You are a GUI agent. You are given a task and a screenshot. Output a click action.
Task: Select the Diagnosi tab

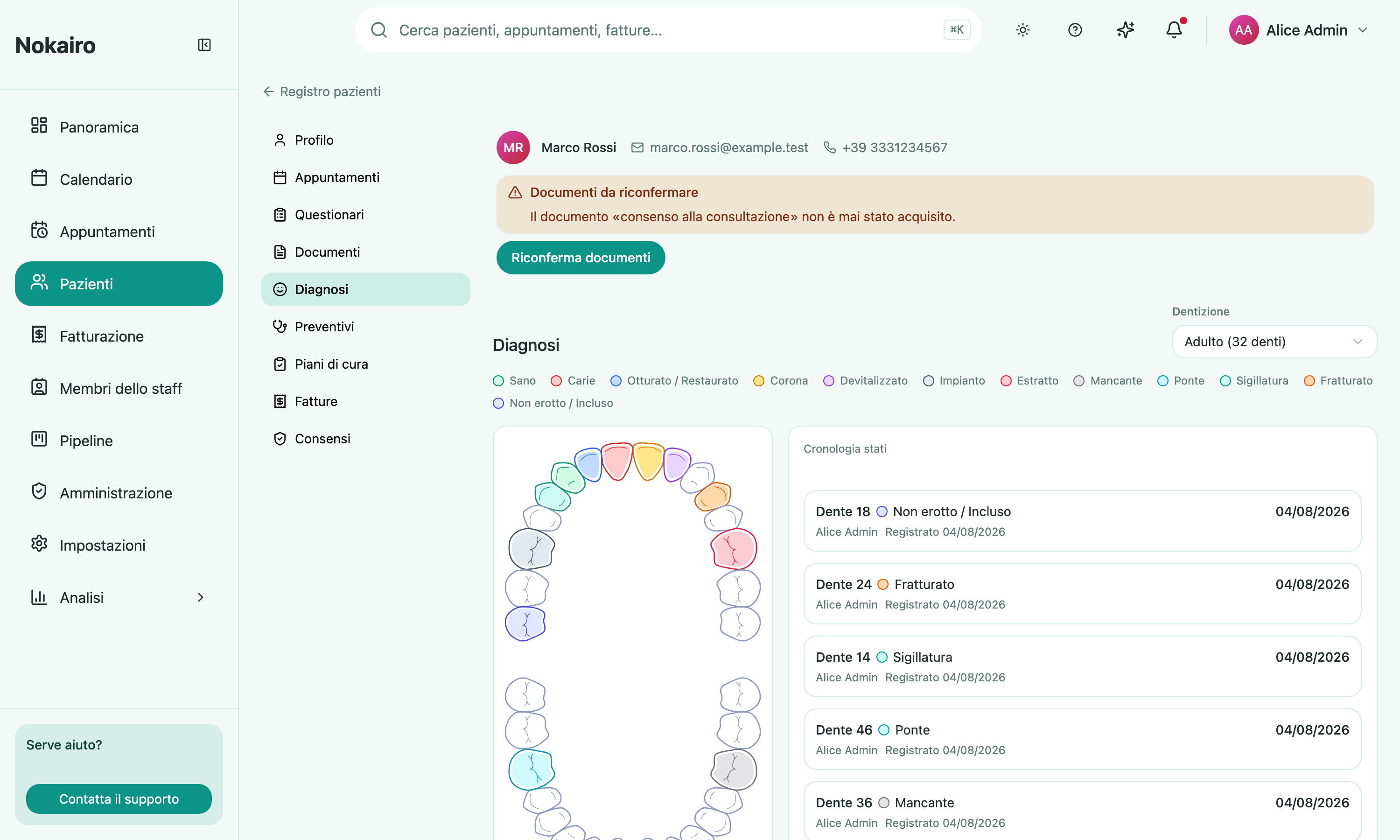click(365, 289)
